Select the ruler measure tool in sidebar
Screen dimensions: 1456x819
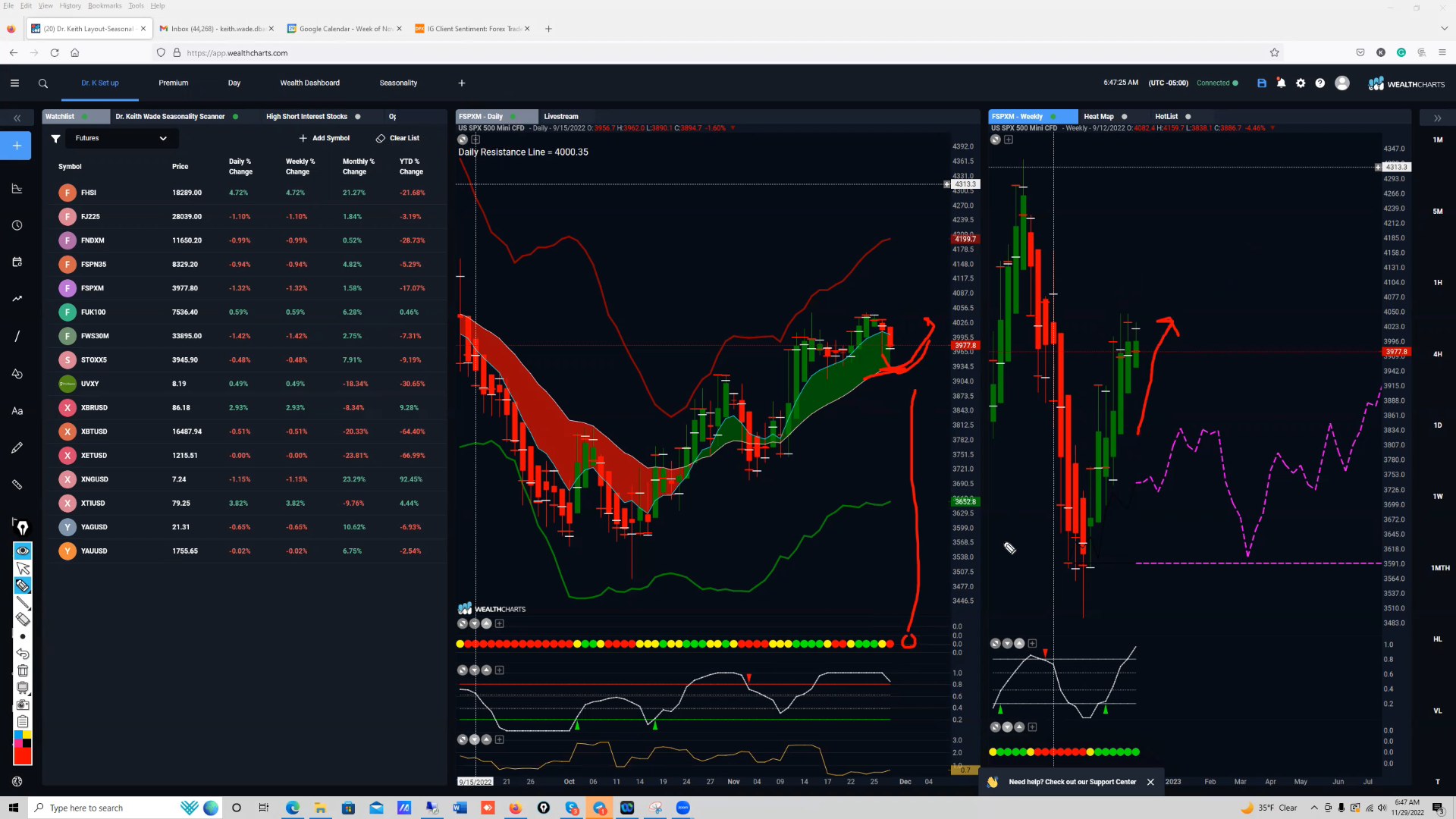[x=17, y=485]
